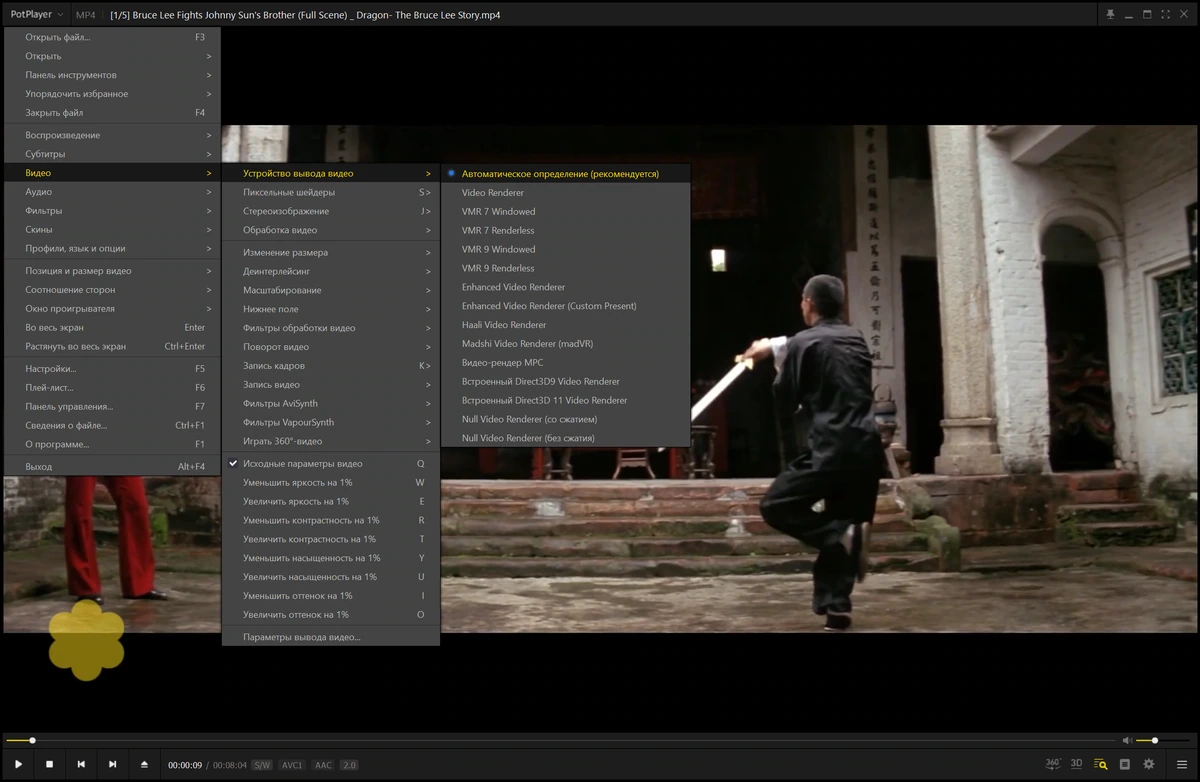Image resolution: width=1200 pixels, height=782 pixels.
Task: Select Haali Video Renderer
Action: (x=565, y=325)
